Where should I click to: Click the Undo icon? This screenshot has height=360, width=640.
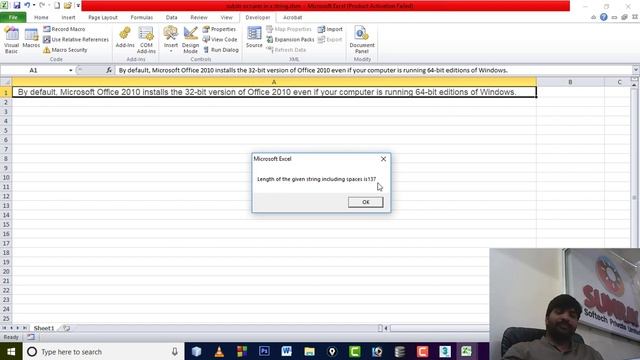[x=27, y=6]
